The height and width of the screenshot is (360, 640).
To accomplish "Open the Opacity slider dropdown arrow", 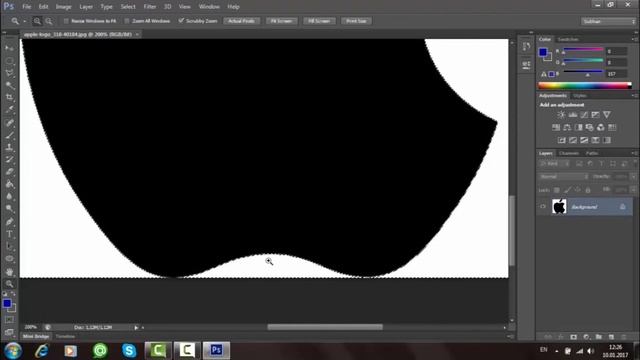I will click(x=633, y=177).
